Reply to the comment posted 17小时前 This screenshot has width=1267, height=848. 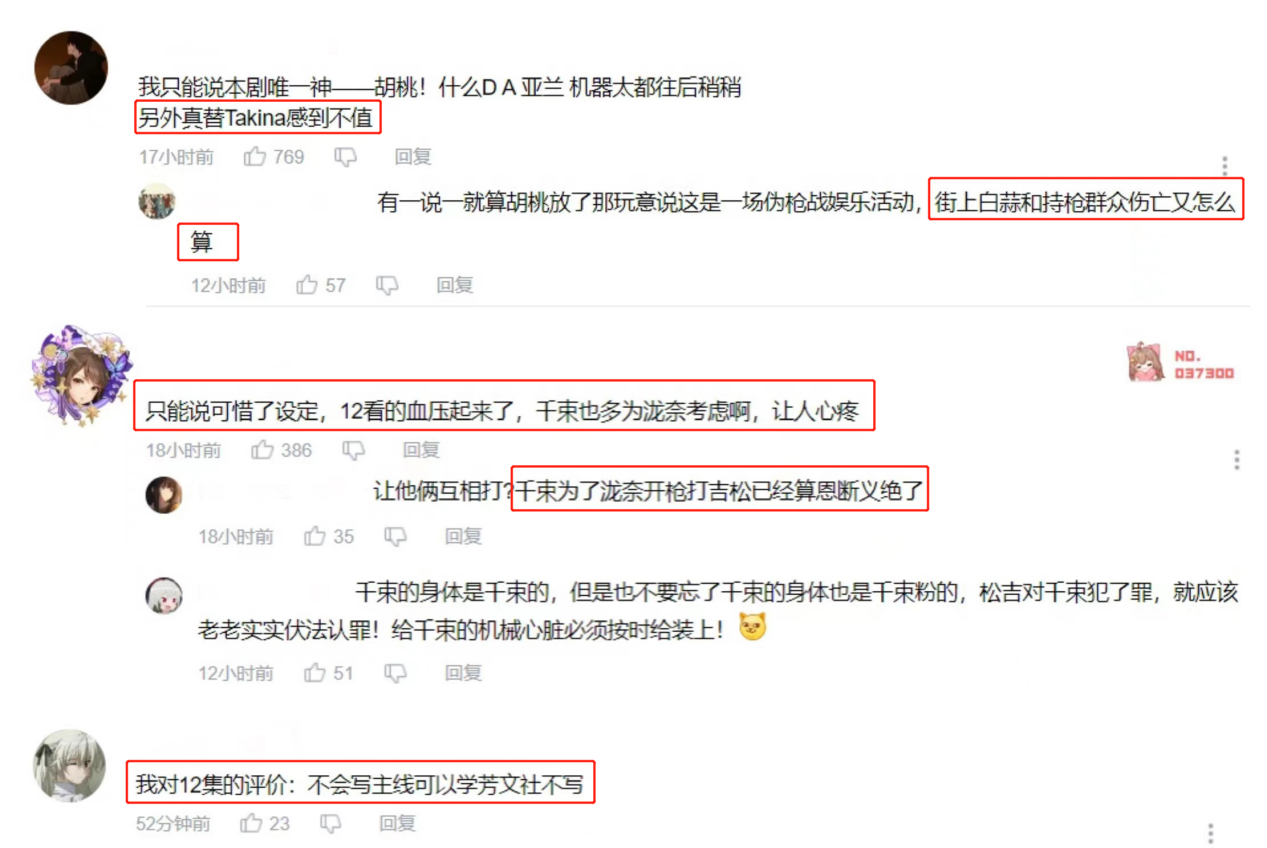click(413, 157)
